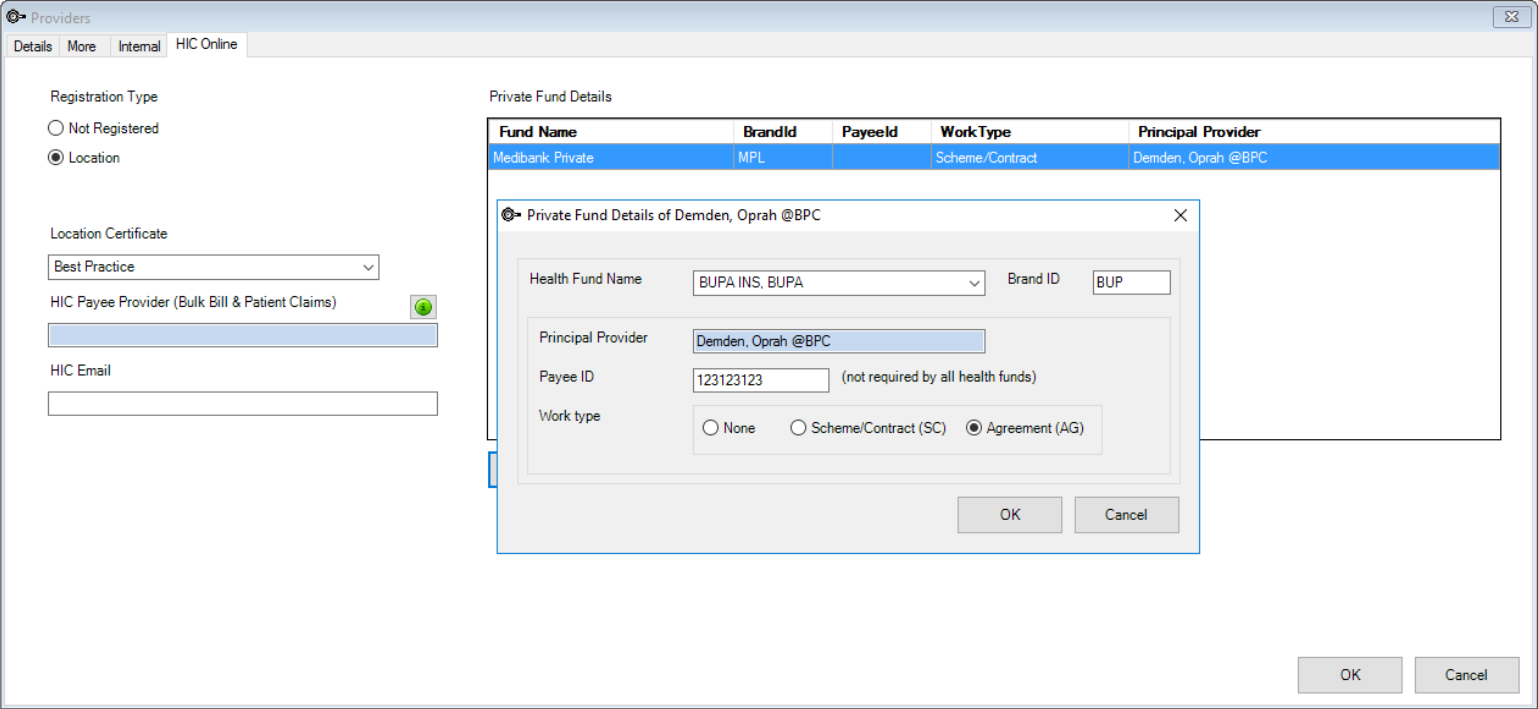Click the green info icon beside HIC Payee Provider
Image resolution: width=1538 pixels, height=709 pixels.
click(424, 308)
